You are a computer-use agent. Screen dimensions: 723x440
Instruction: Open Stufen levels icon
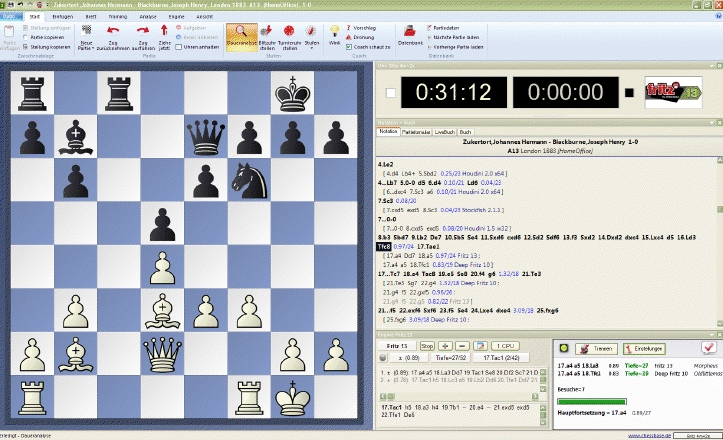311,31
